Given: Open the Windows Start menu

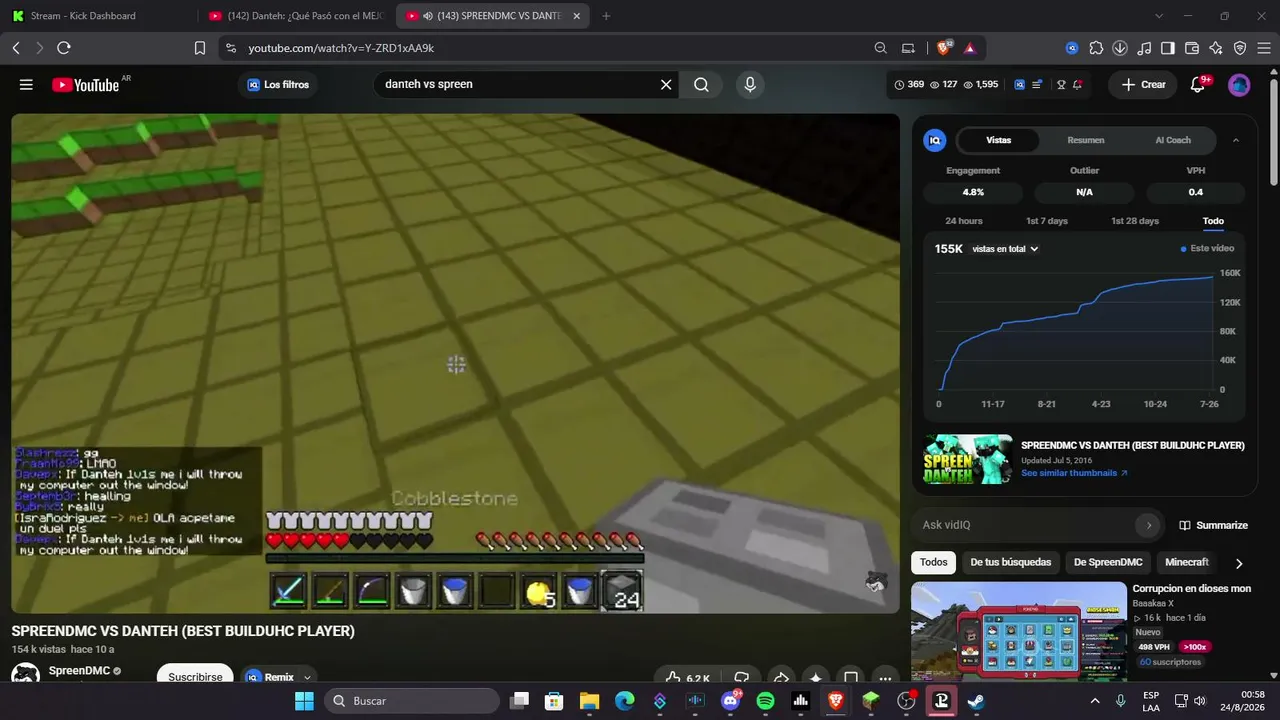Looking at the screenshot, I should pyautogui.click(x=304, y=701).
